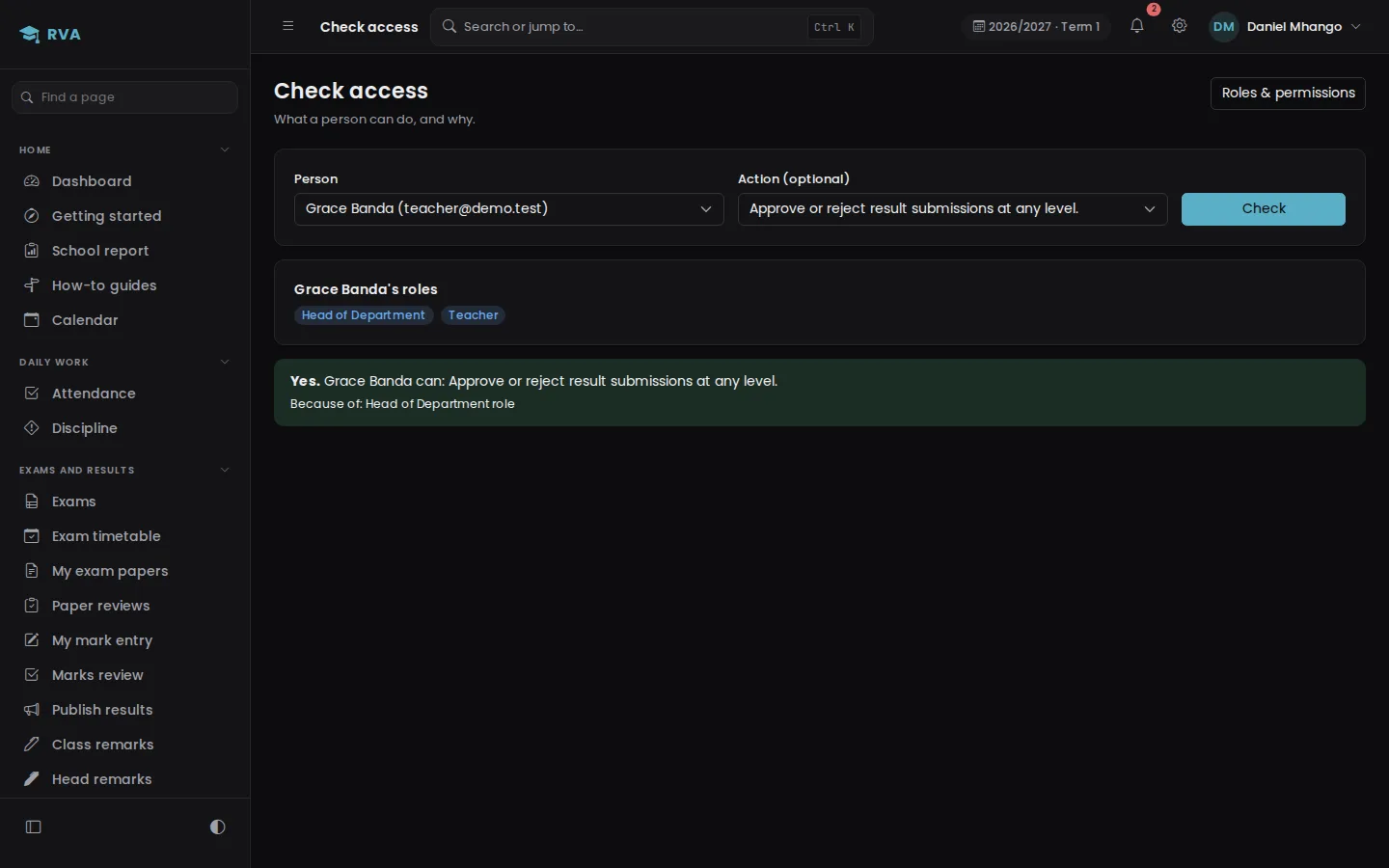Navigate to My mark entry
This screenshot has width=1389, height=868.
(124, 640)
